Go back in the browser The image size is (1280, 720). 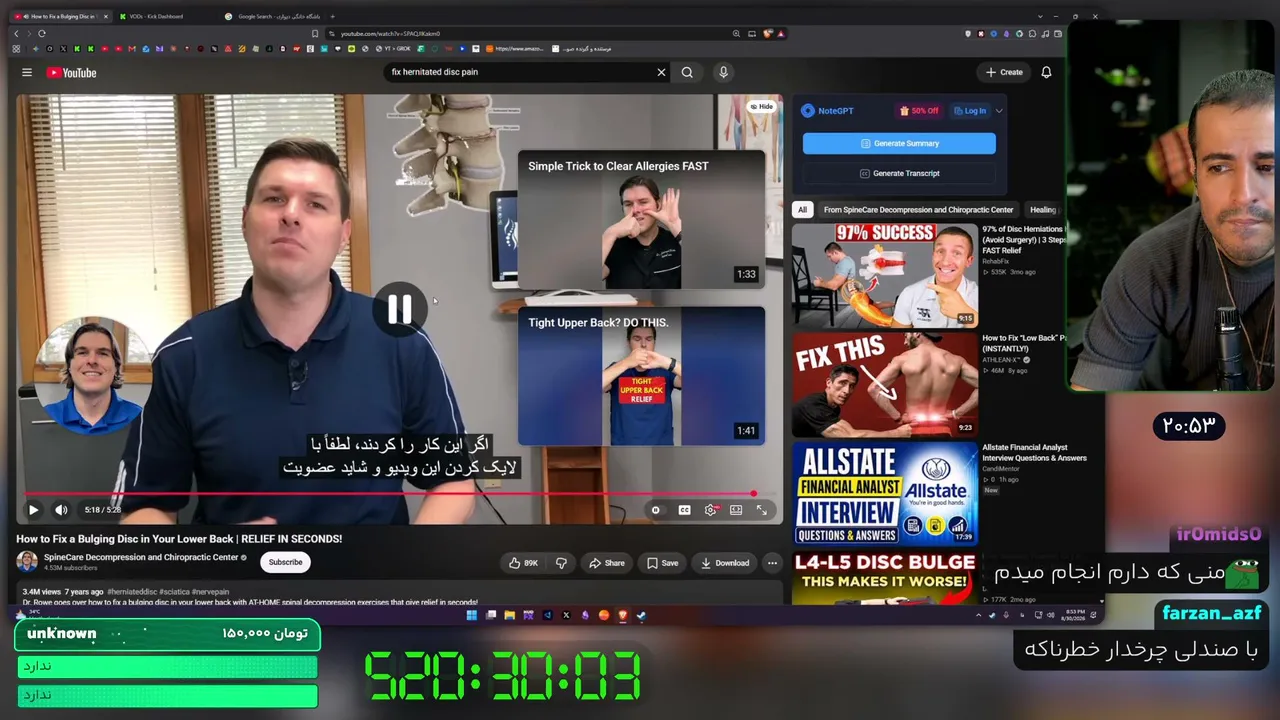tap(16, 34)
